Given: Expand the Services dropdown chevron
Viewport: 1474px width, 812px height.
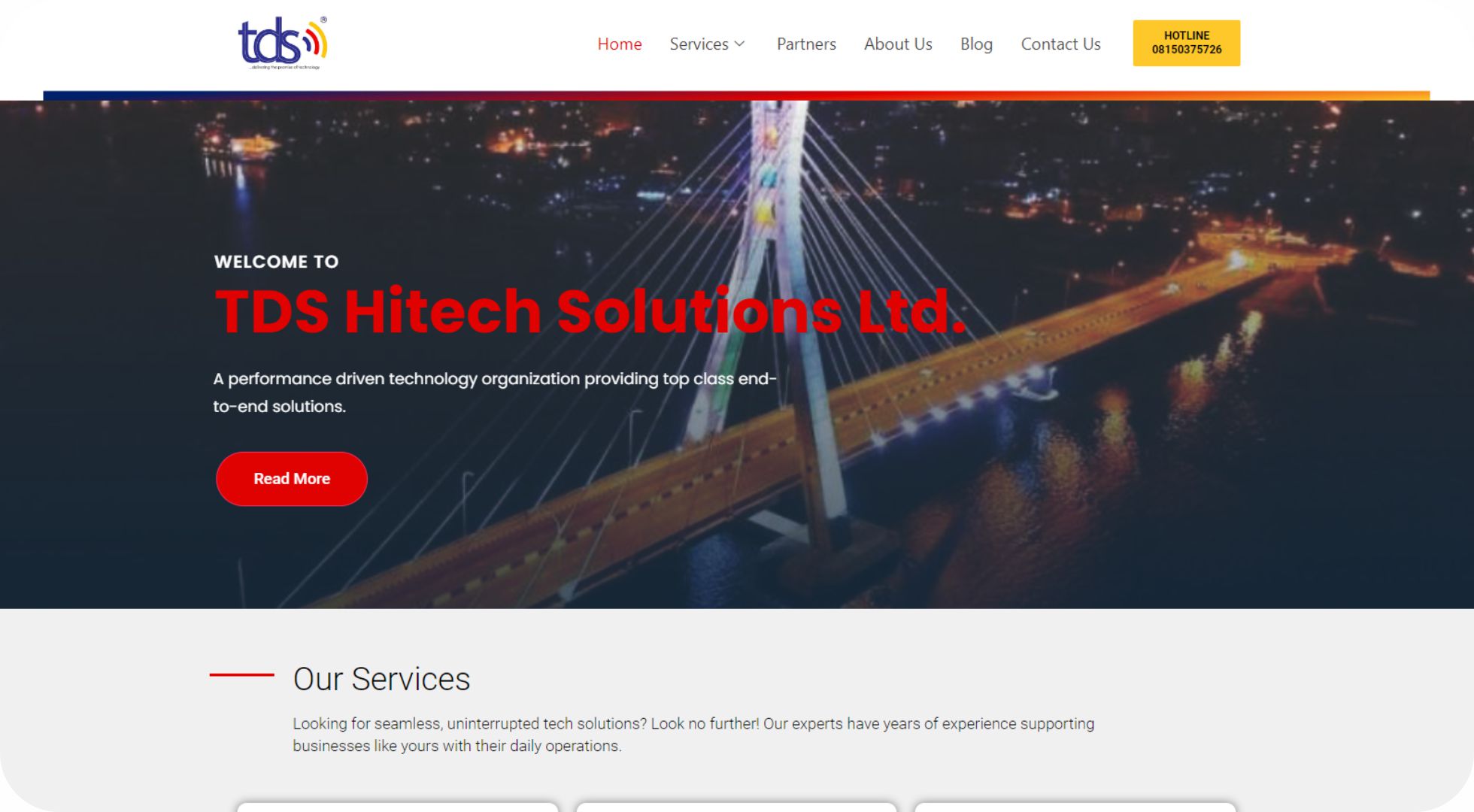Looking at the screenshot, I should click(x=740, y=44).
